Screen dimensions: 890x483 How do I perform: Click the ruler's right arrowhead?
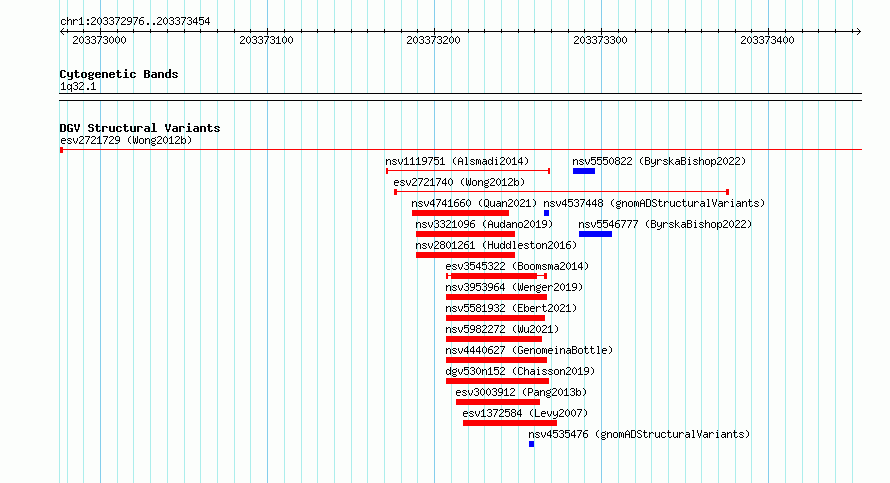pos(859,31)
